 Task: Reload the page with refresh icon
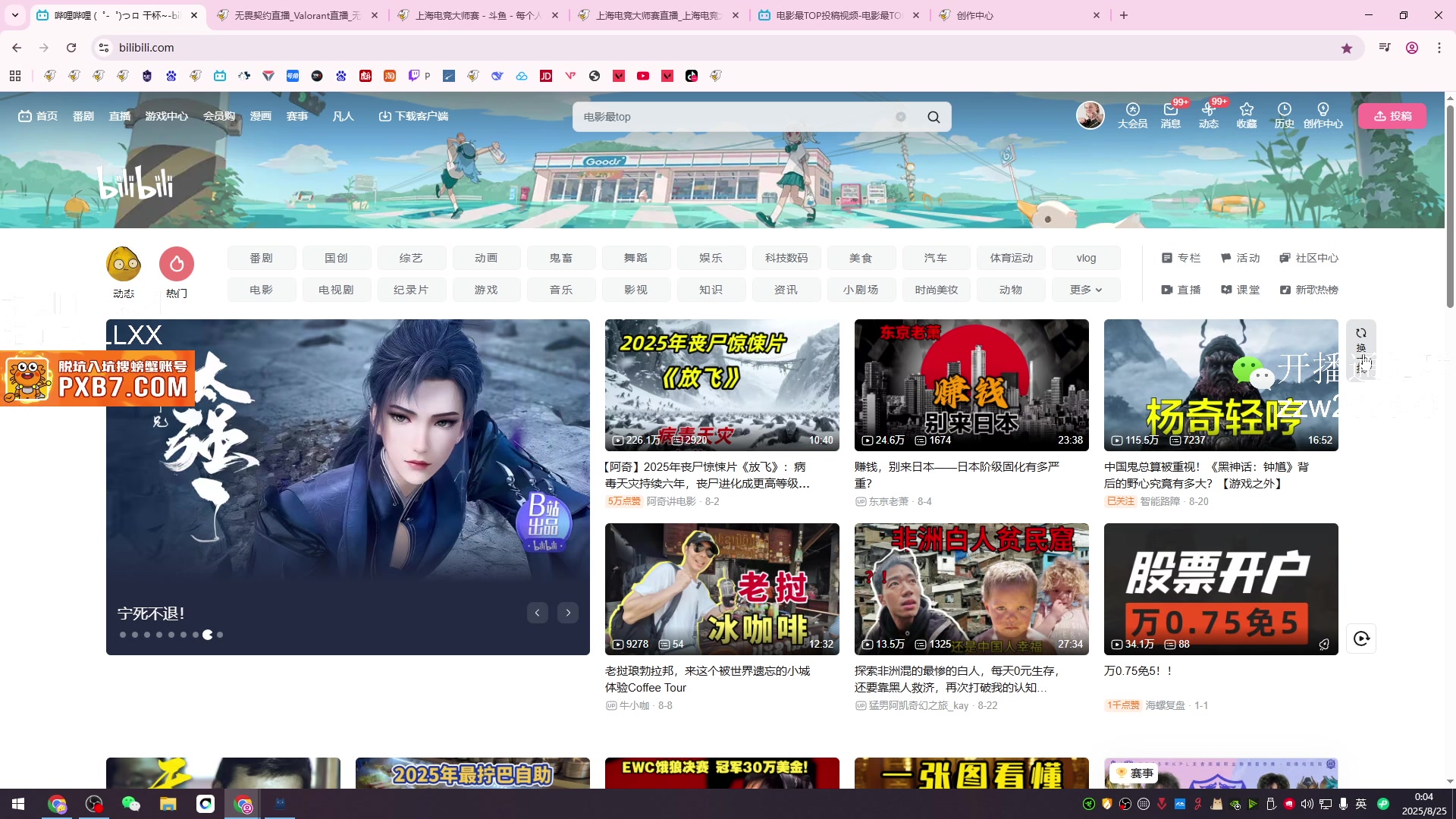pyautogui.click(x=71, y=48)
